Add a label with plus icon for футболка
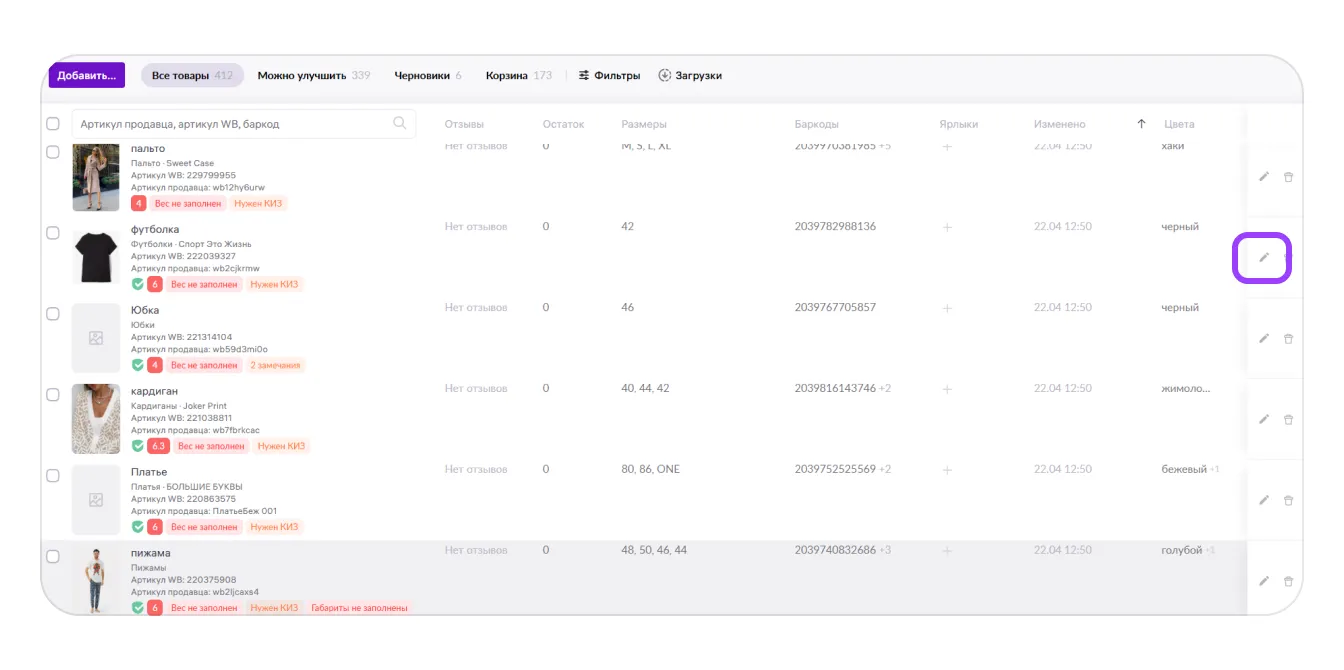The height and width of the screenshot is (670, 1344). pos(947,227)
